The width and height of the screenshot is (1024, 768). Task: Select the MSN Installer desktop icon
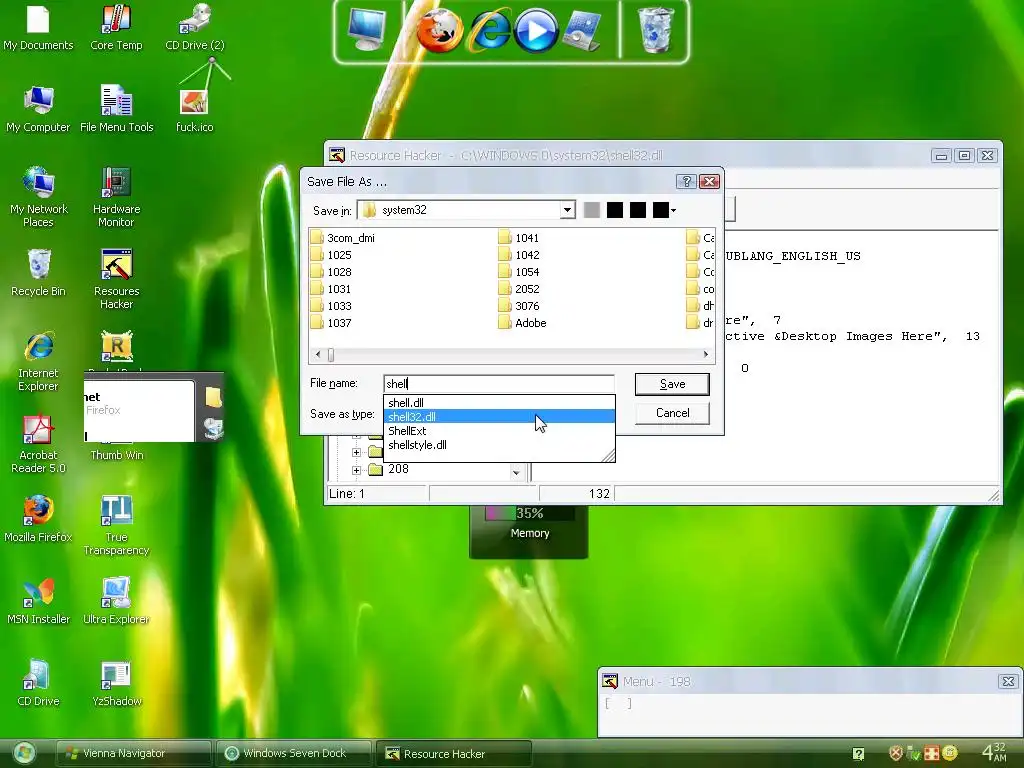(38, 601)
